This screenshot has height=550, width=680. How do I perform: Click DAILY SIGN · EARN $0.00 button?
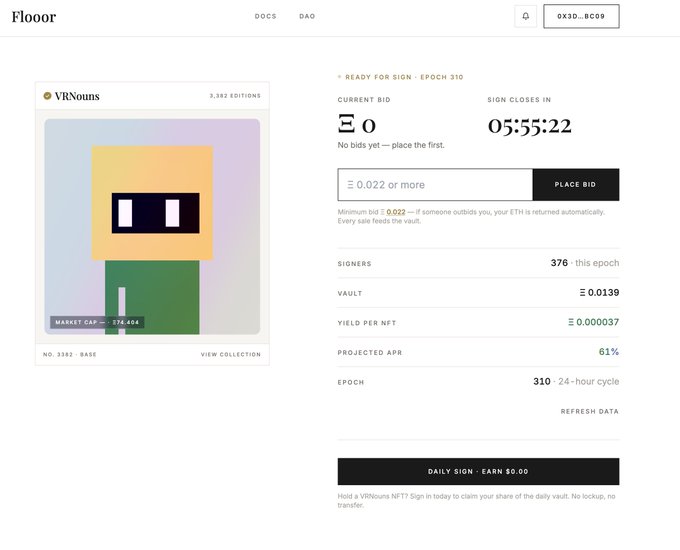478,471
